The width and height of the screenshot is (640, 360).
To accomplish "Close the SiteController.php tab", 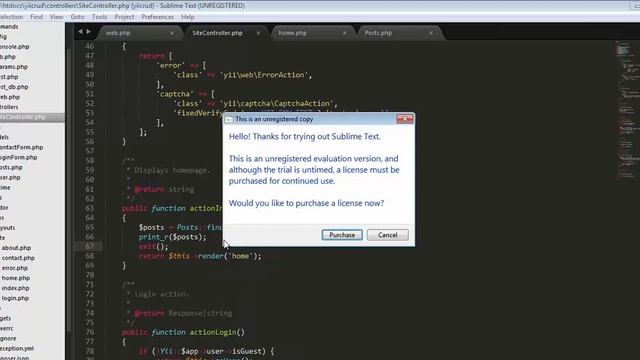I will pos(258,33).
